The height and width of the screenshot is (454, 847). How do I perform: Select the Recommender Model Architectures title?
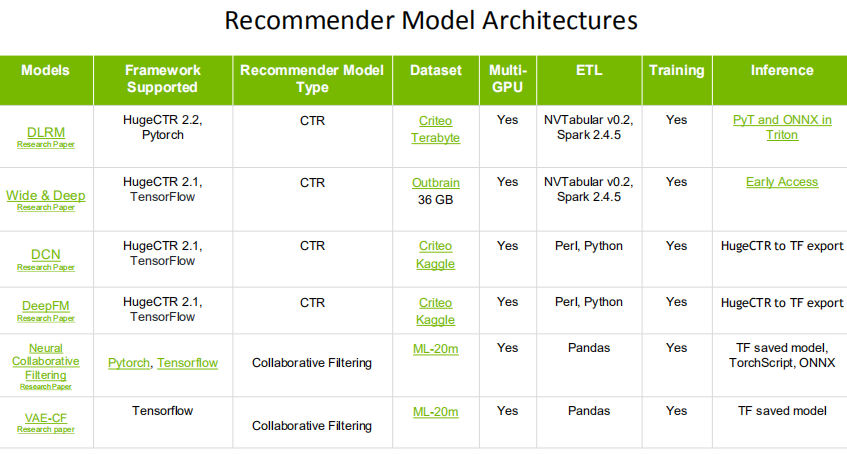click(x=430, y=20)
